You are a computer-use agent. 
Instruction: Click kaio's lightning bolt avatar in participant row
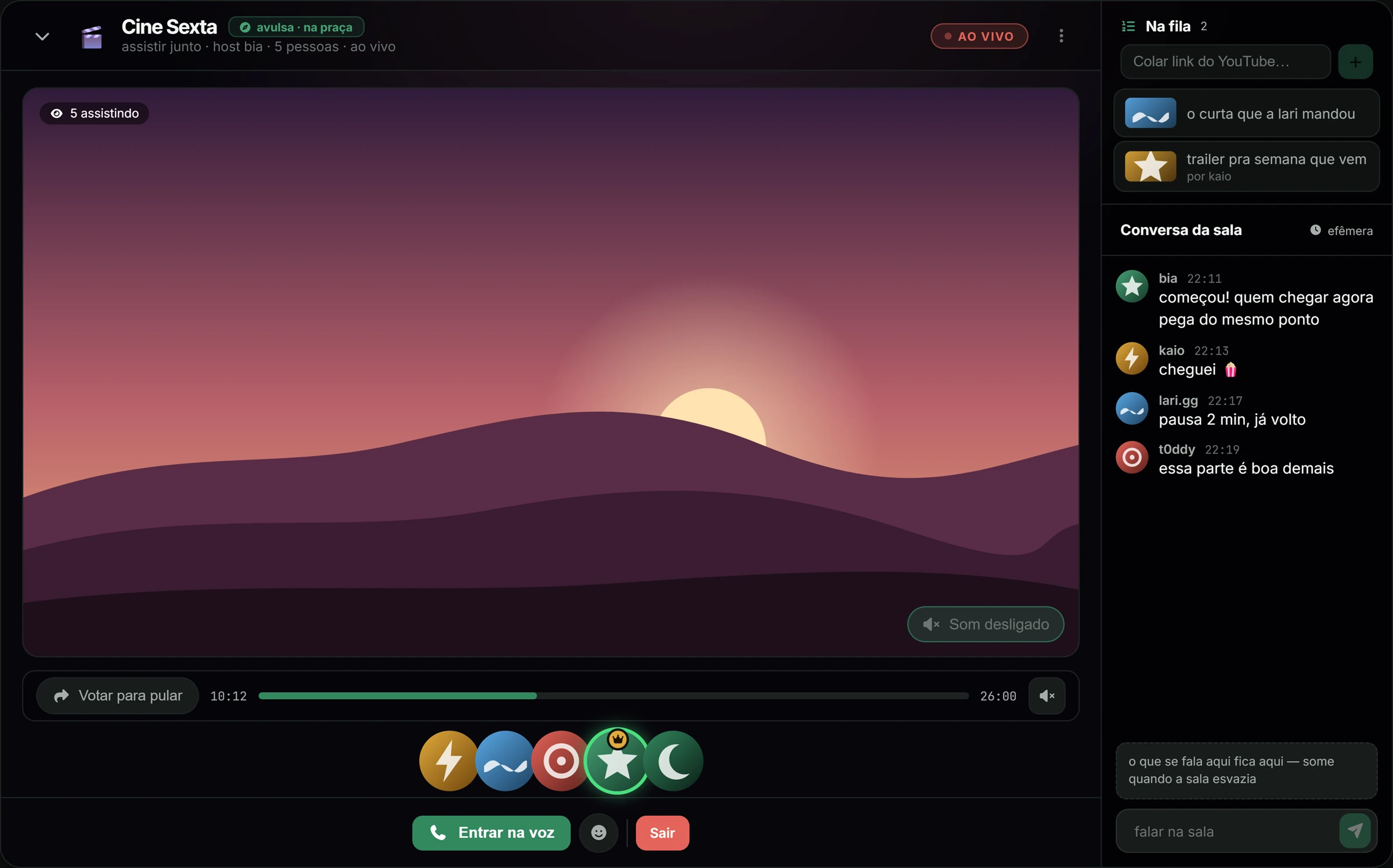449,761
